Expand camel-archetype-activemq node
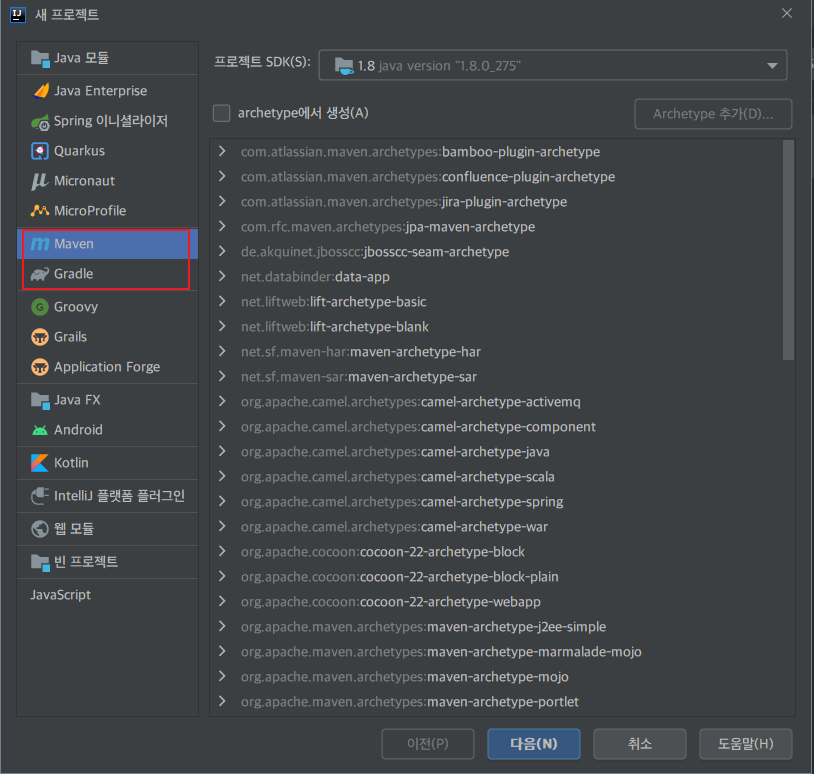This screenshot has width=814, height=774. point(222,401)
